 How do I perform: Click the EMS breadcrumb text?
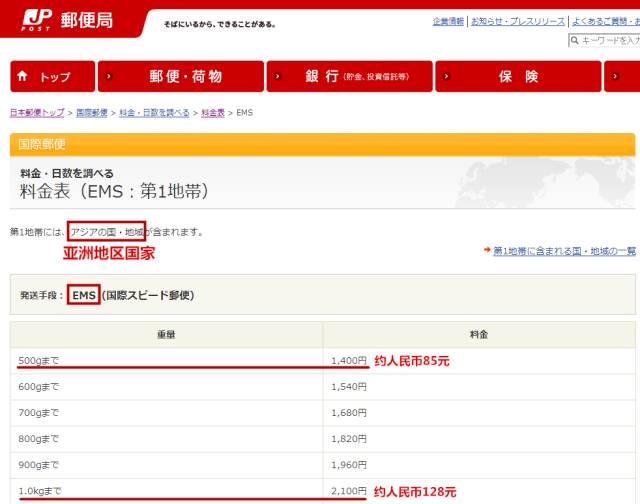244,113
